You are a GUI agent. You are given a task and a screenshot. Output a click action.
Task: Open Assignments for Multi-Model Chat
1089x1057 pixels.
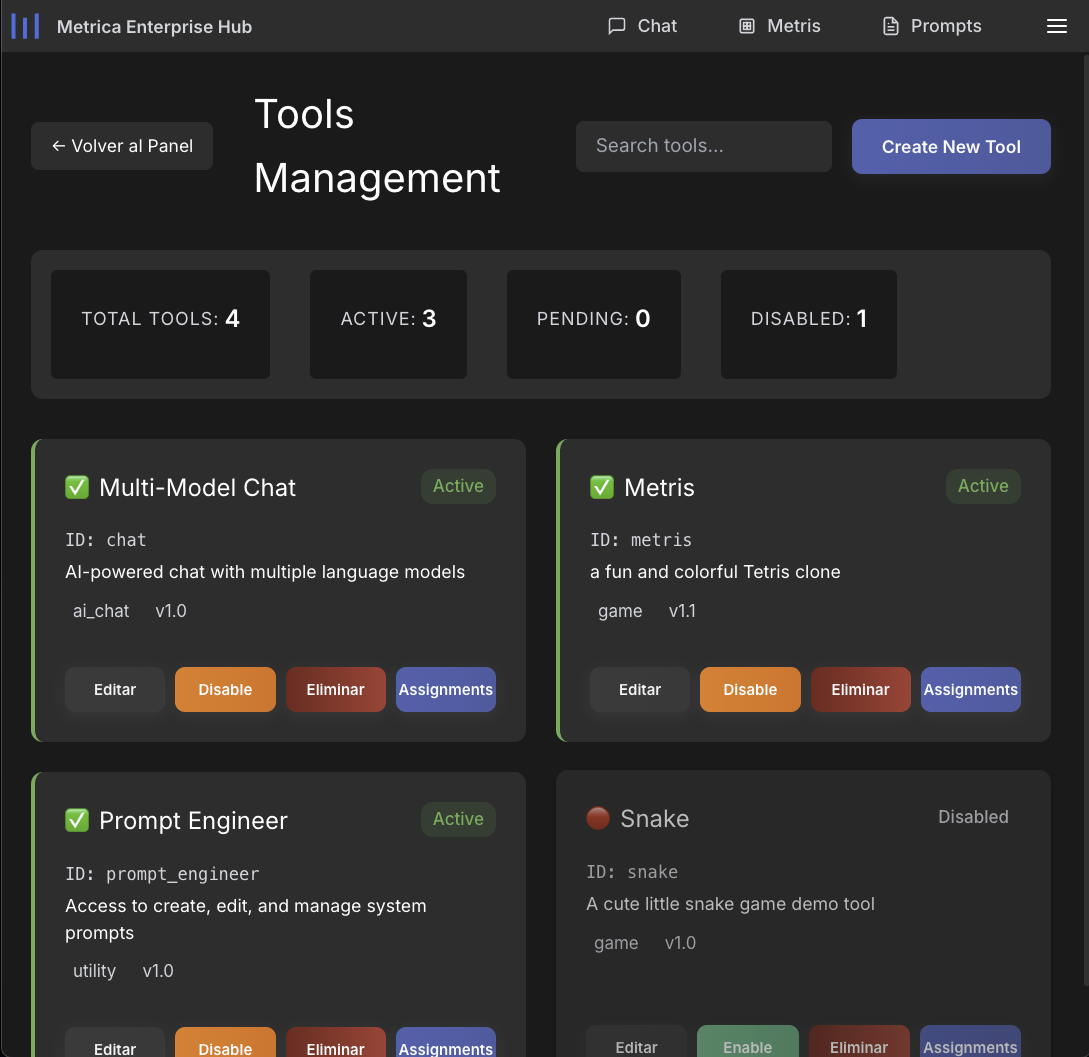click(x=445, y=690)
